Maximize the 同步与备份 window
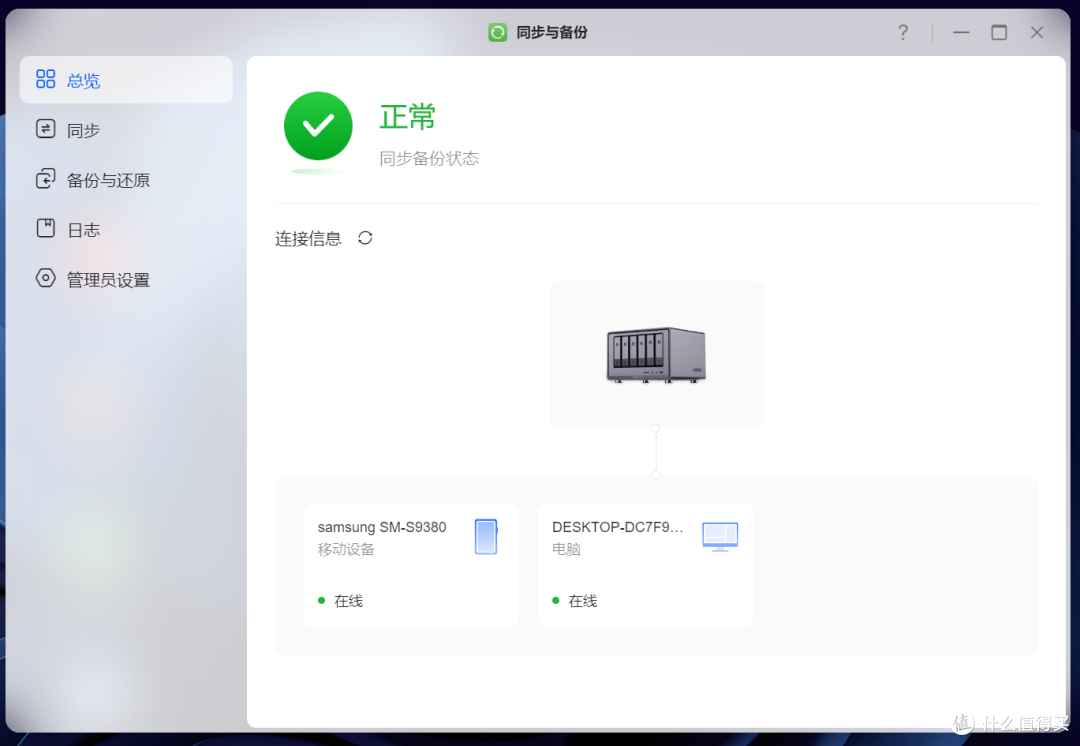The image size is (1080, 746). [999, 32]
